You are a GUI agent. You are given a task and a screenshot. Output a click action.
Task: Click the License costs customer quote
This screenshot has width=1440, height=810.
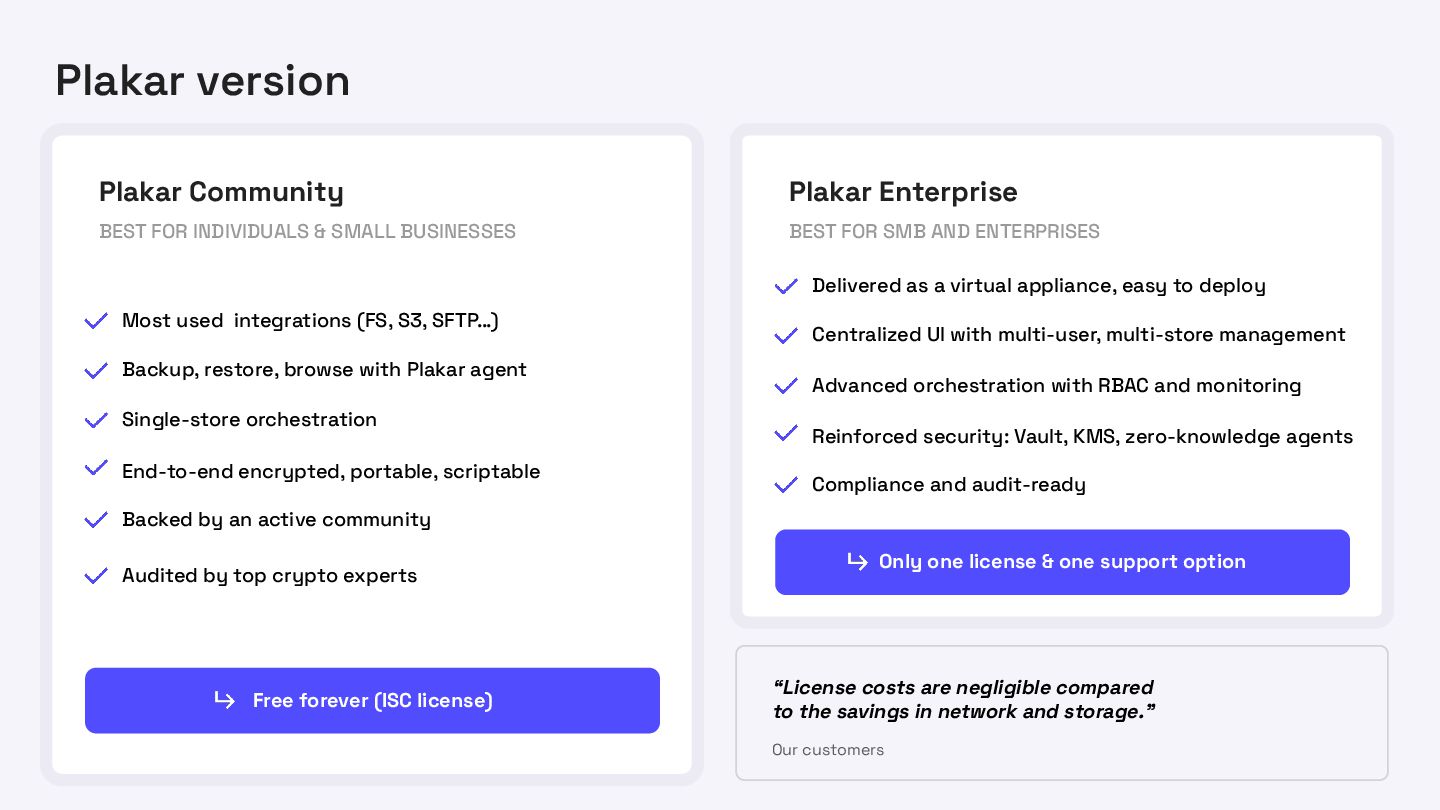(x=964, y=699)
